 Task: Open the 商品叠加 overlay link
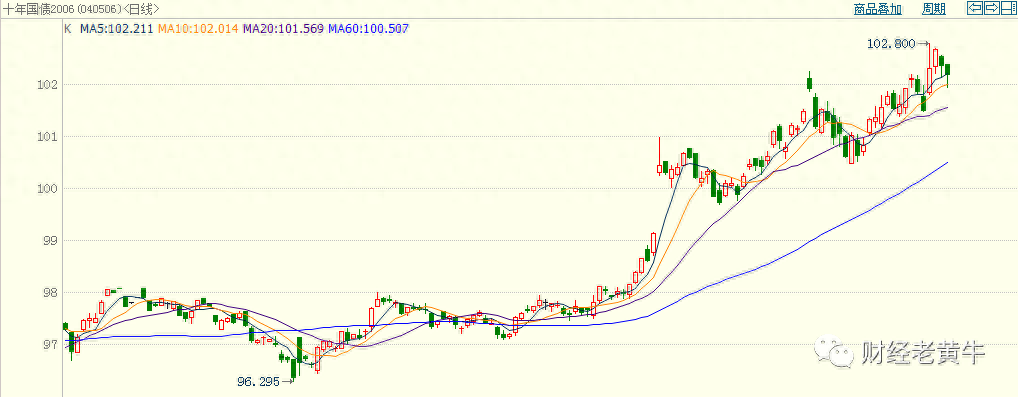pos(878,9)
